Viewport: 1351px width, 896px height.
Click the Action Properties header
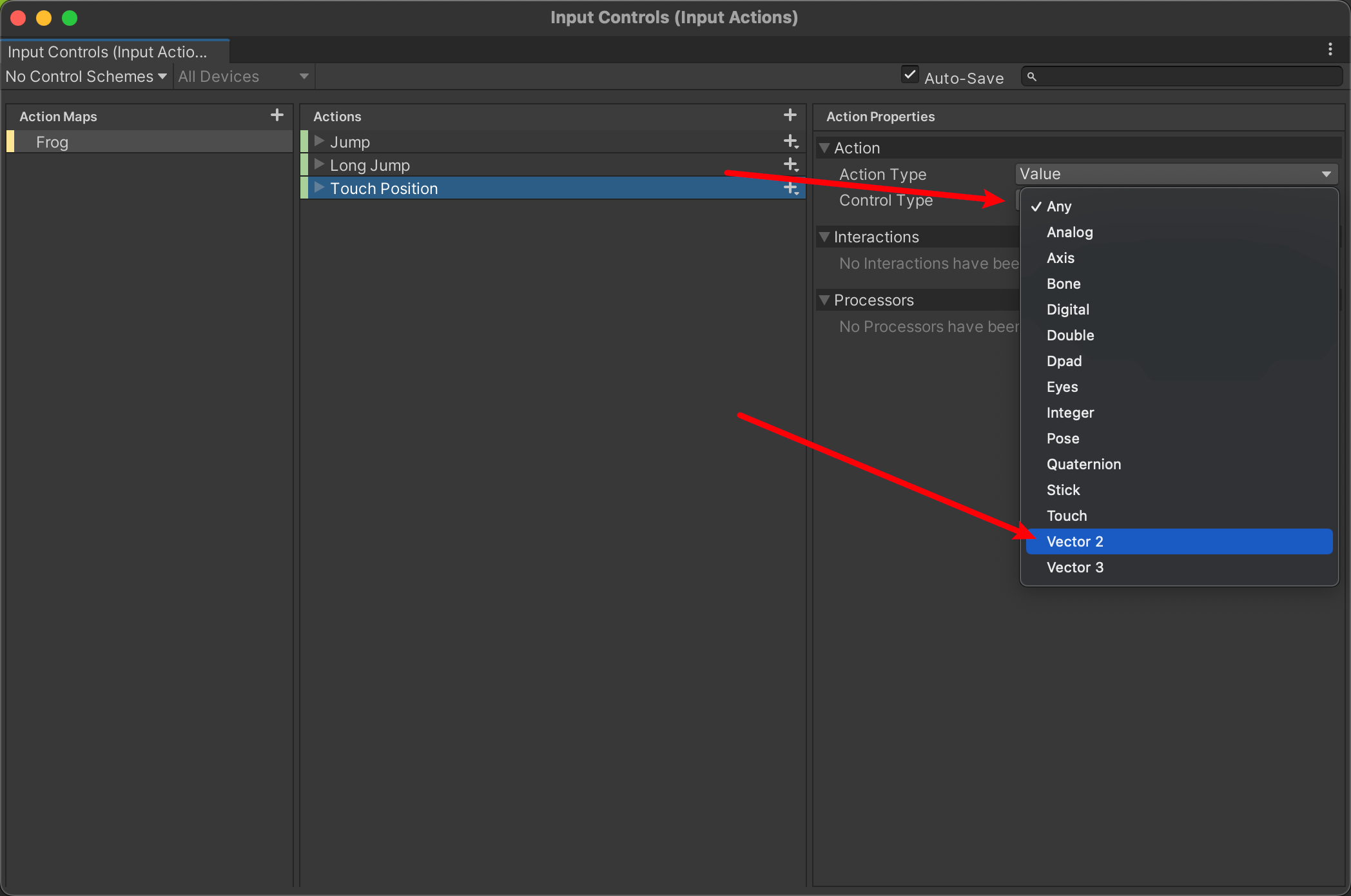[880, 117]
